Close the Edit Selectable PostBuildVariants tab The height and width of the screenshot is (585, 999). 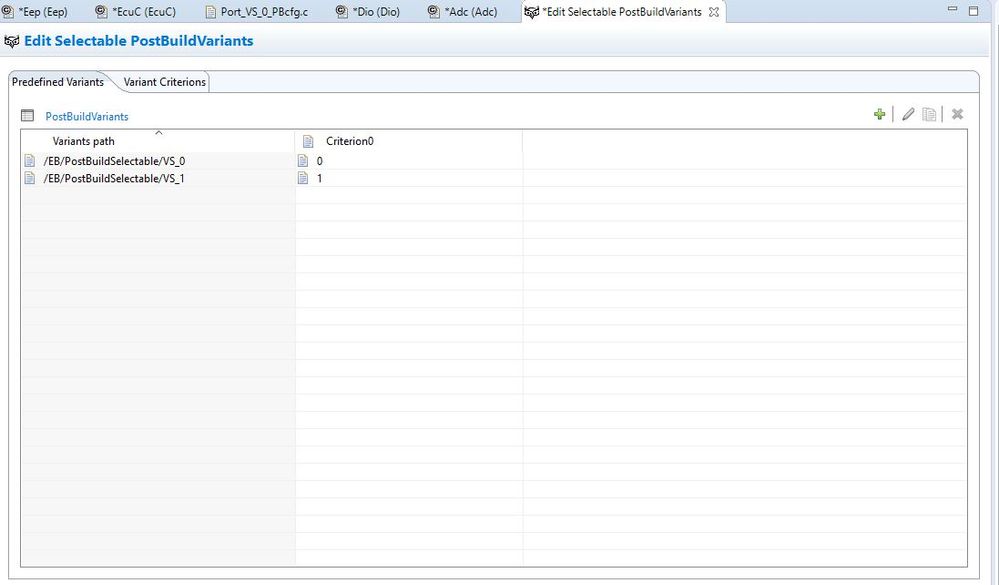(714, 12)
